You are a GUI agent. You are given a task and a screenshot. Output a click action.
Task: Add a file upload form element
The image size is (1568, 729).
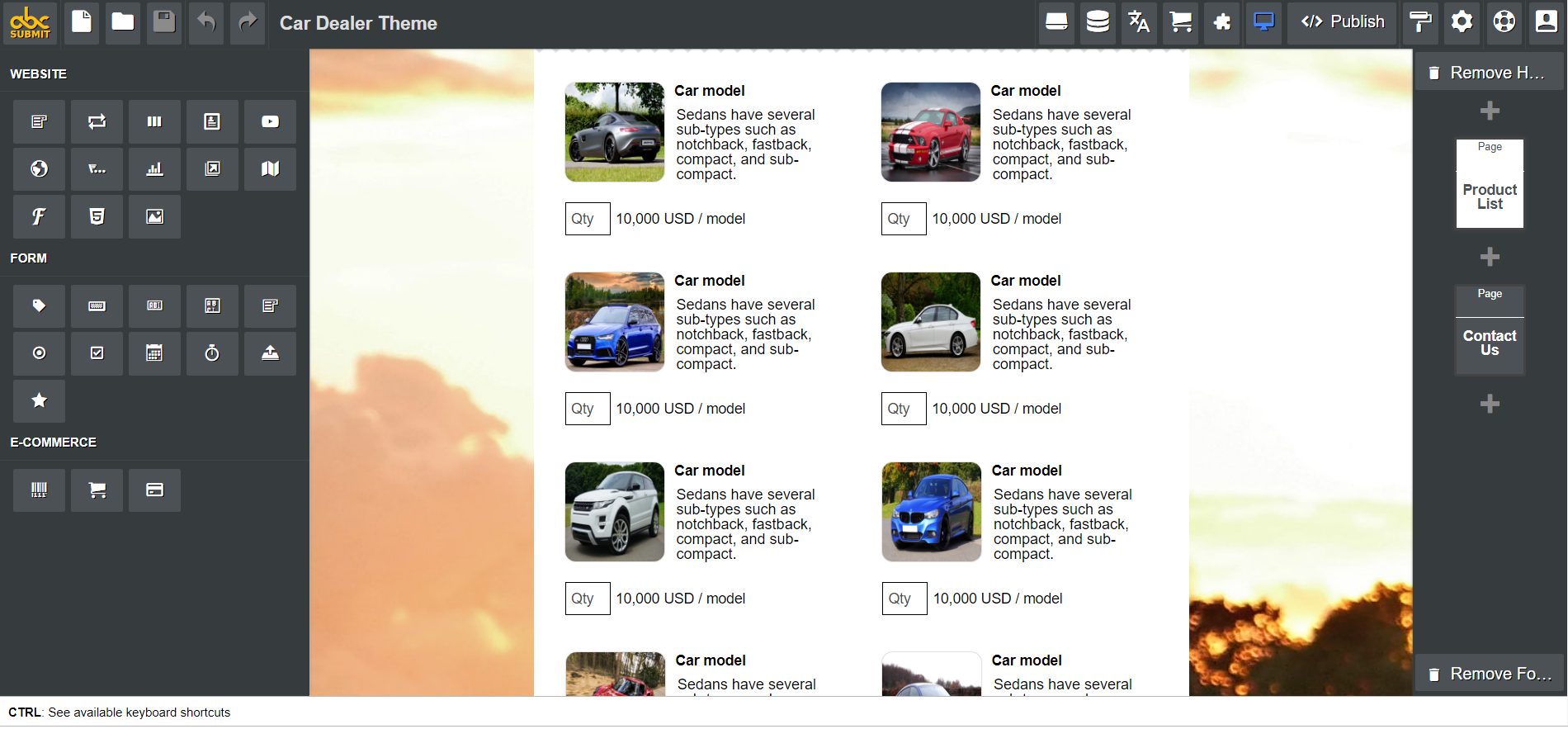(x=270, y=353)
